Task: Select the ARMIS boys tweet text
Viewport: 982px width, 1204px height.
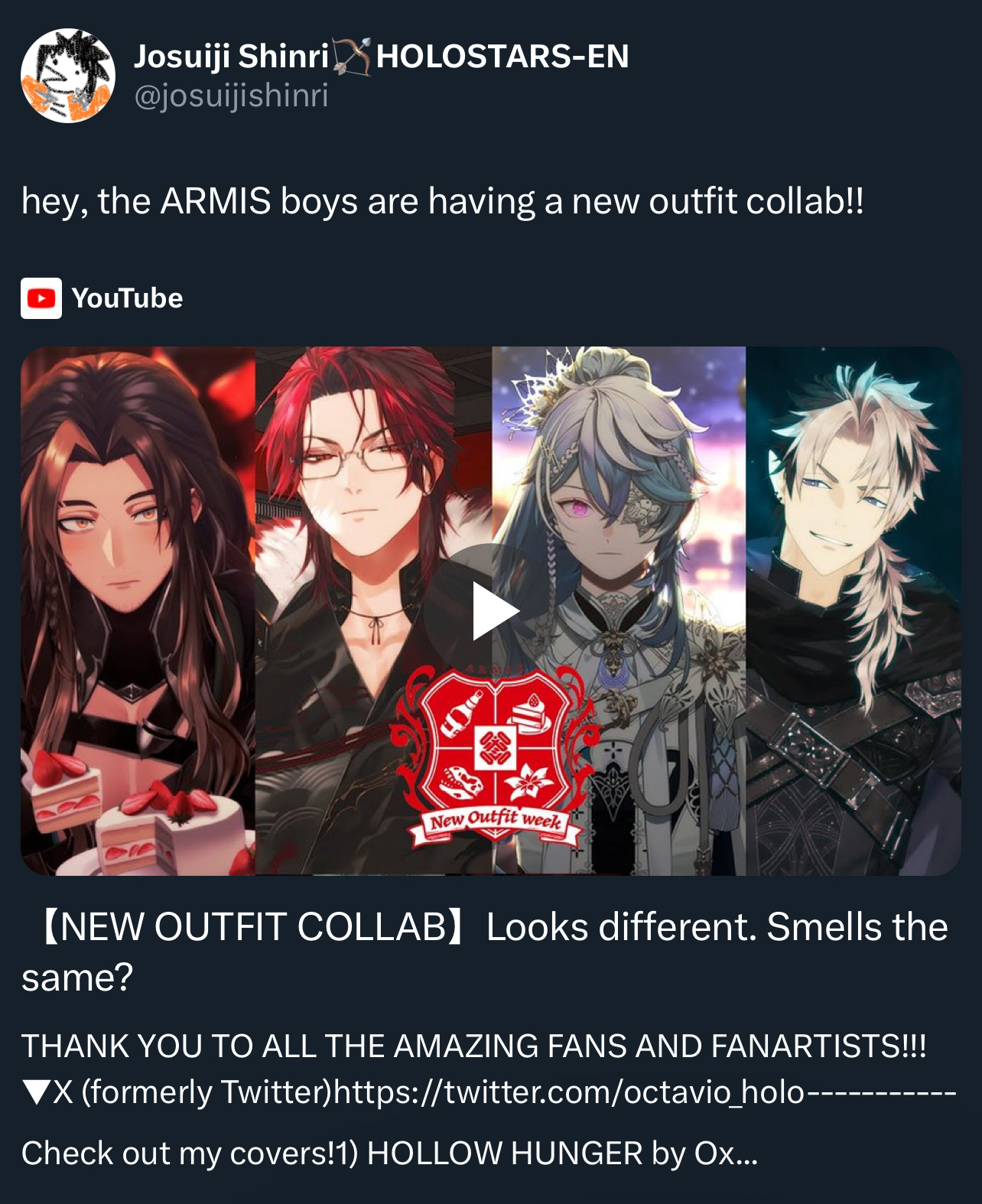Action: (443, 202)
